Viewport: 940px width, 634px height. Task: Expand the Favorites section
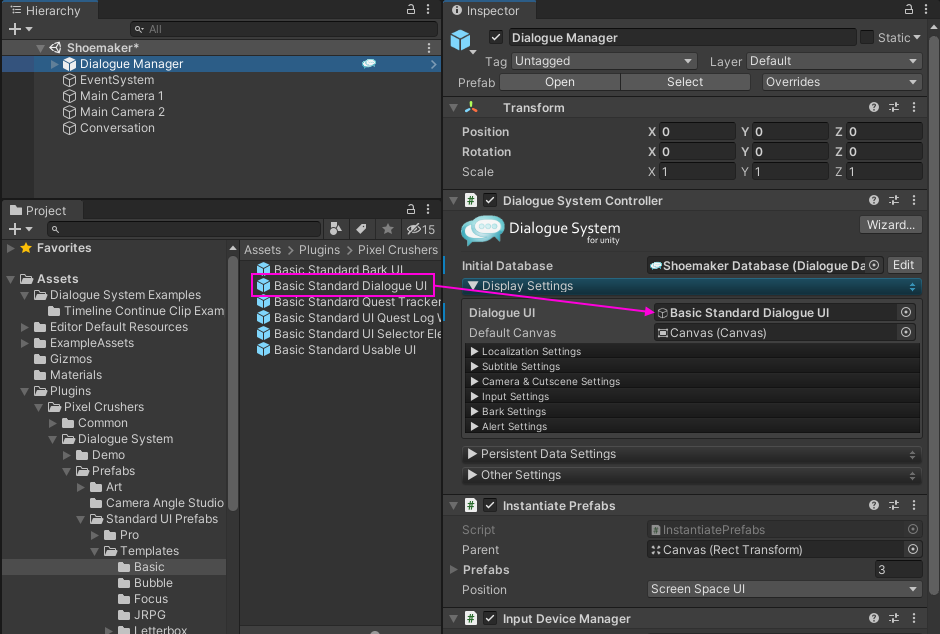pos(10,248)
